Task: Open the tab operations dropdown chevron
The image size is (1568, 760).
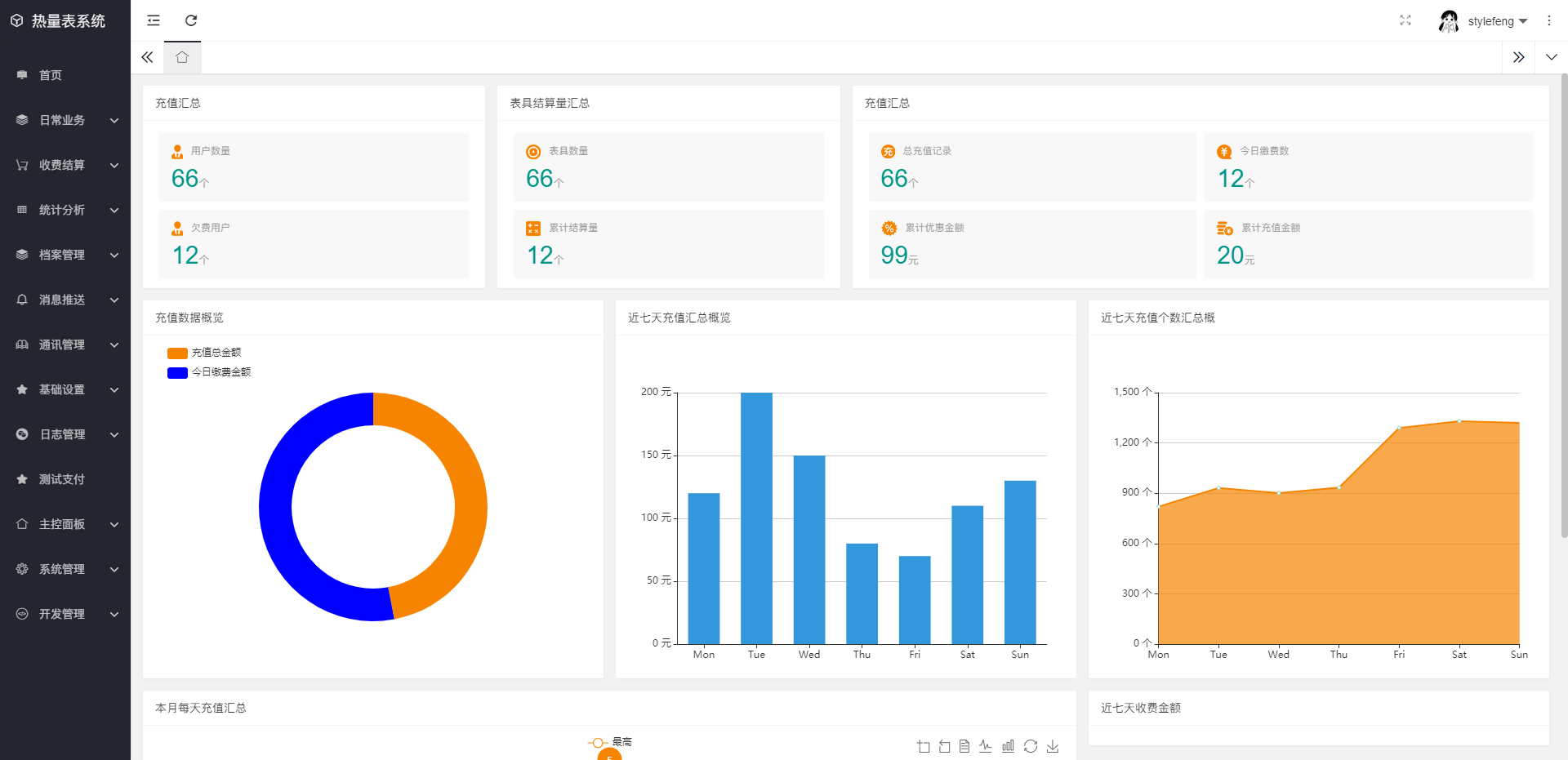Action: click(x=1551, y=57)
